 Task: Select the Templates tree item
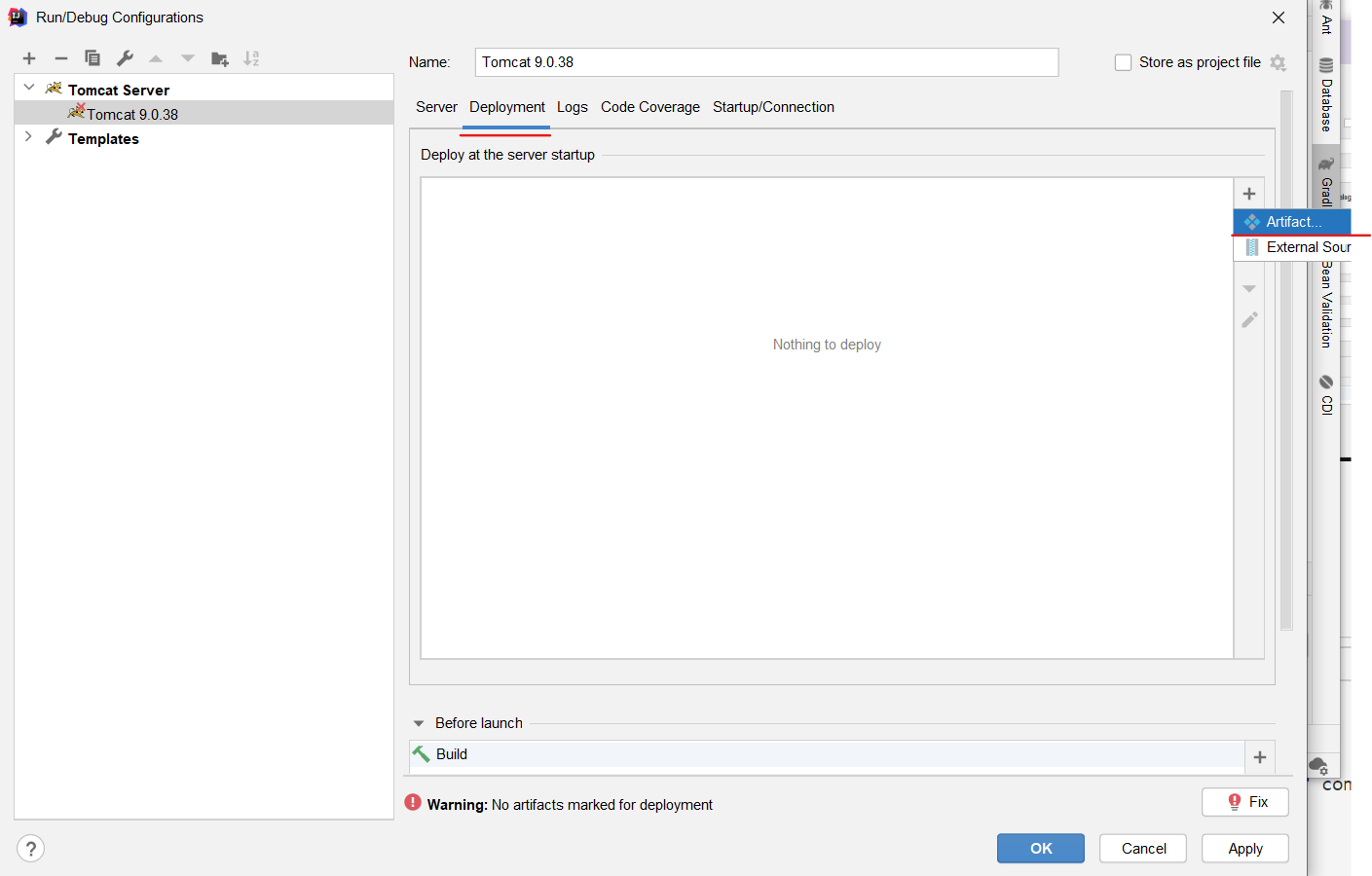[x=103, y=139]
